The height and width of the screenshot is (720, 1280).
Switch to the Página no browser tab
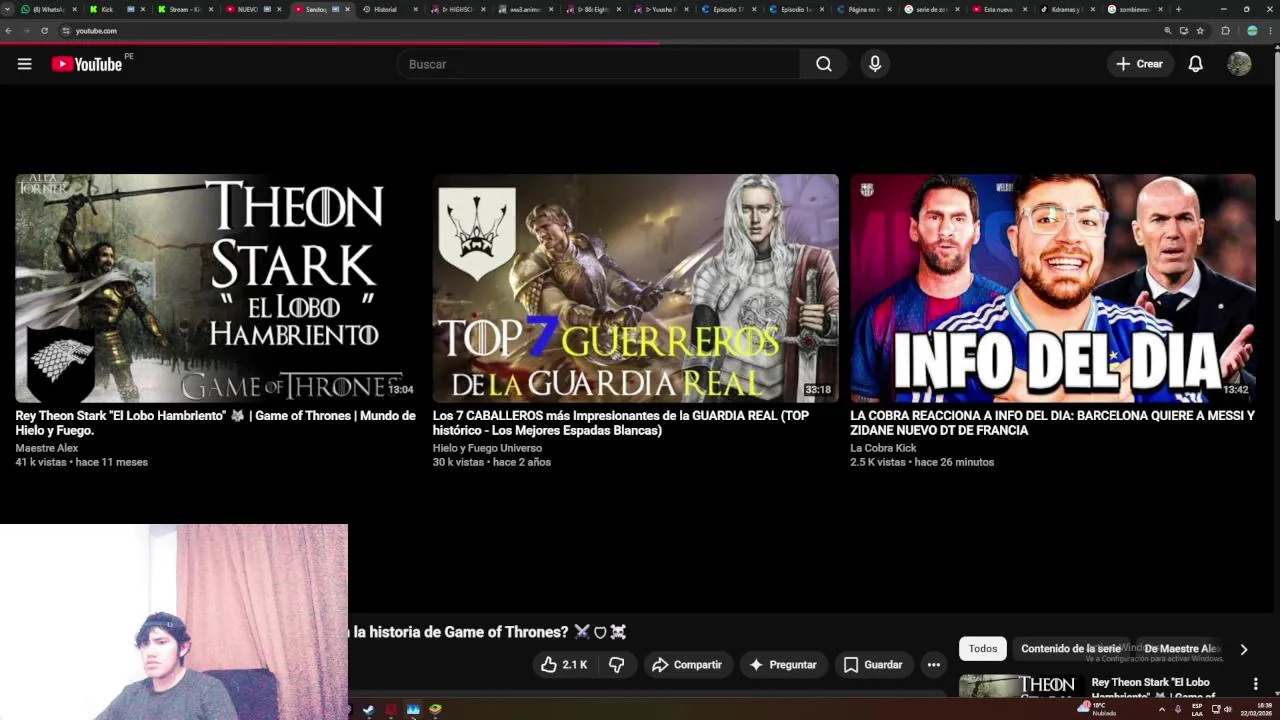coord(863,9)
